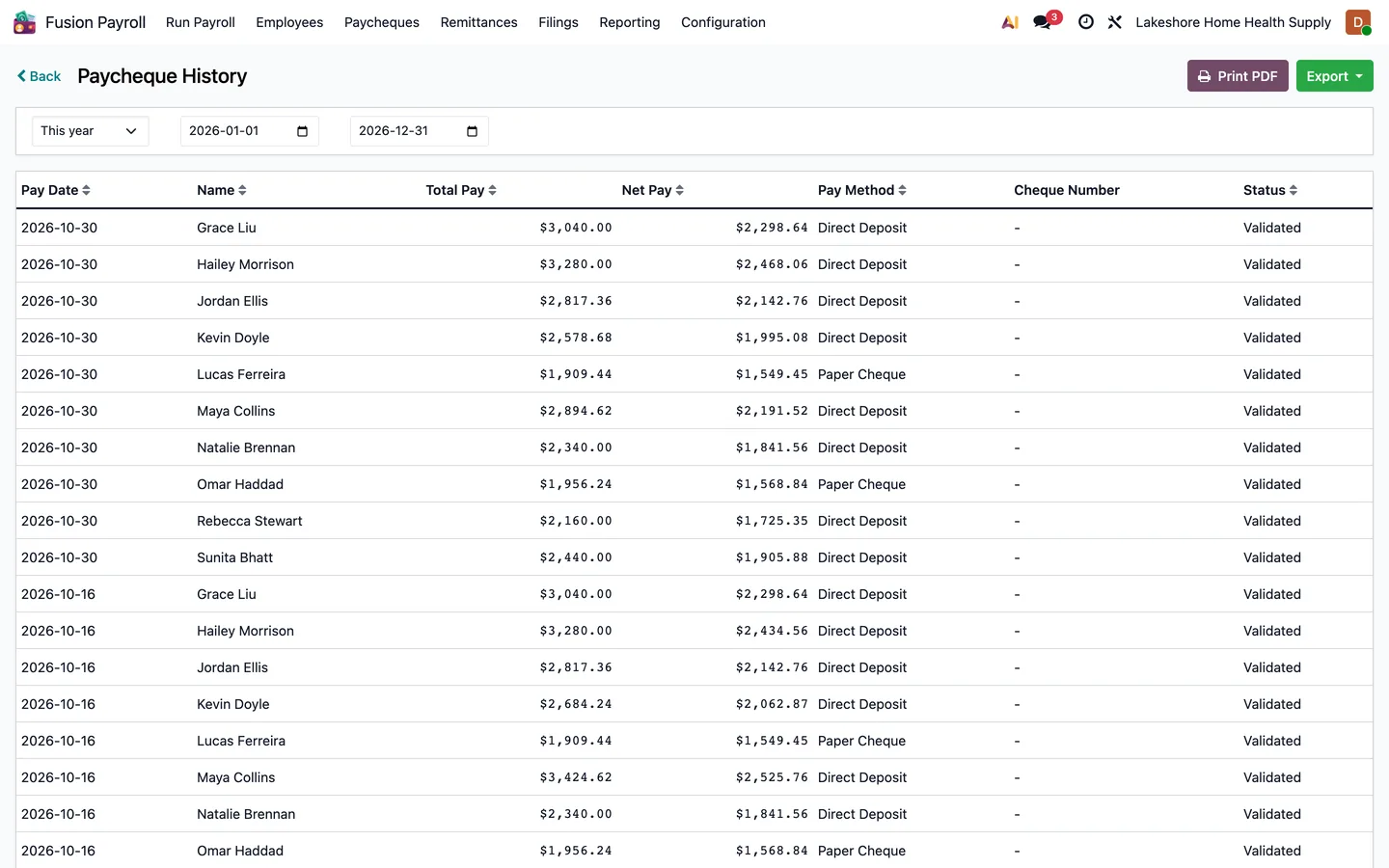
Task: Click total pay $2,684.24 cell
Action: [576, 704]
